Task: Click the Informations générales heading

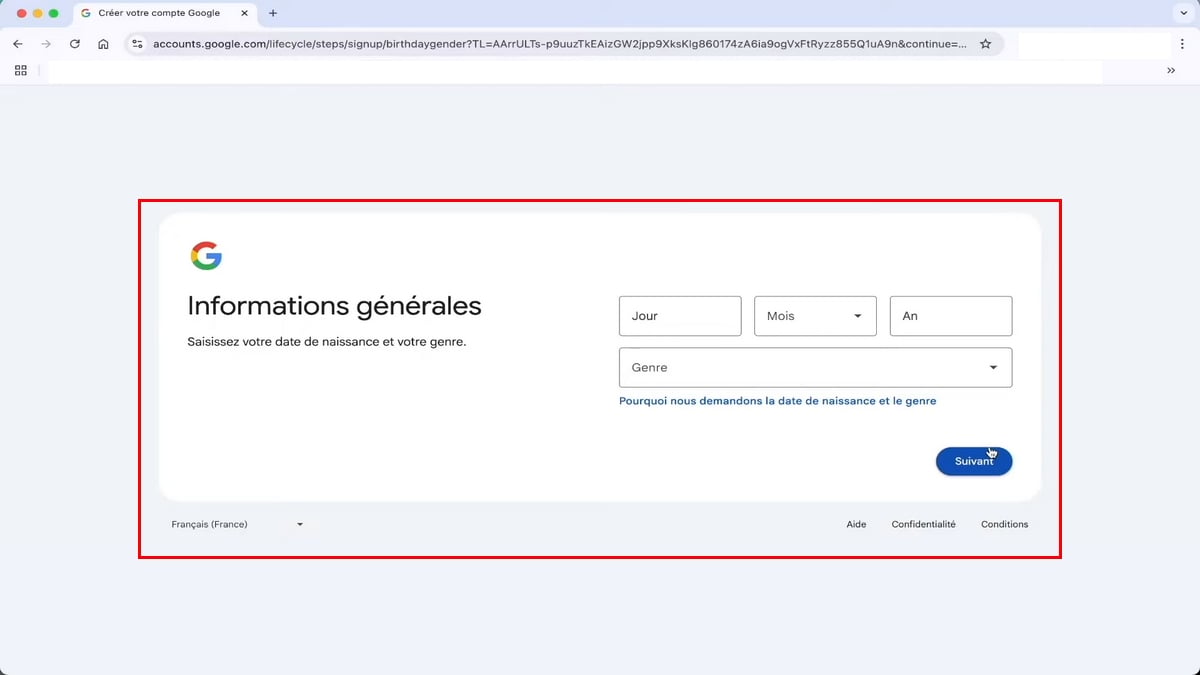Action: 335,305
